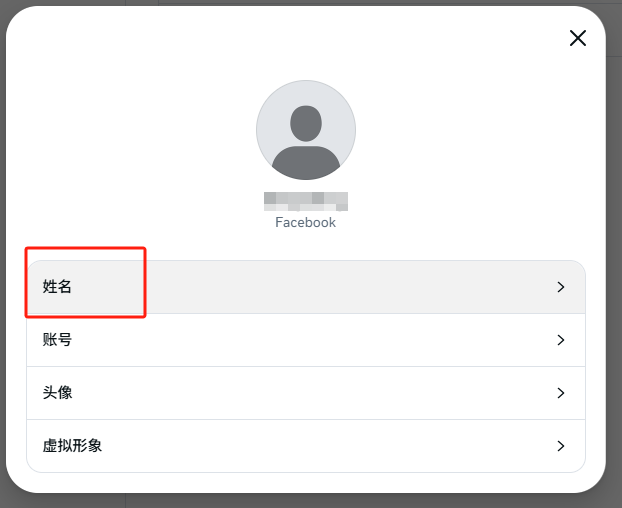
Task: Select the 虚拟形象 label text
Action: tap(72, 446)
